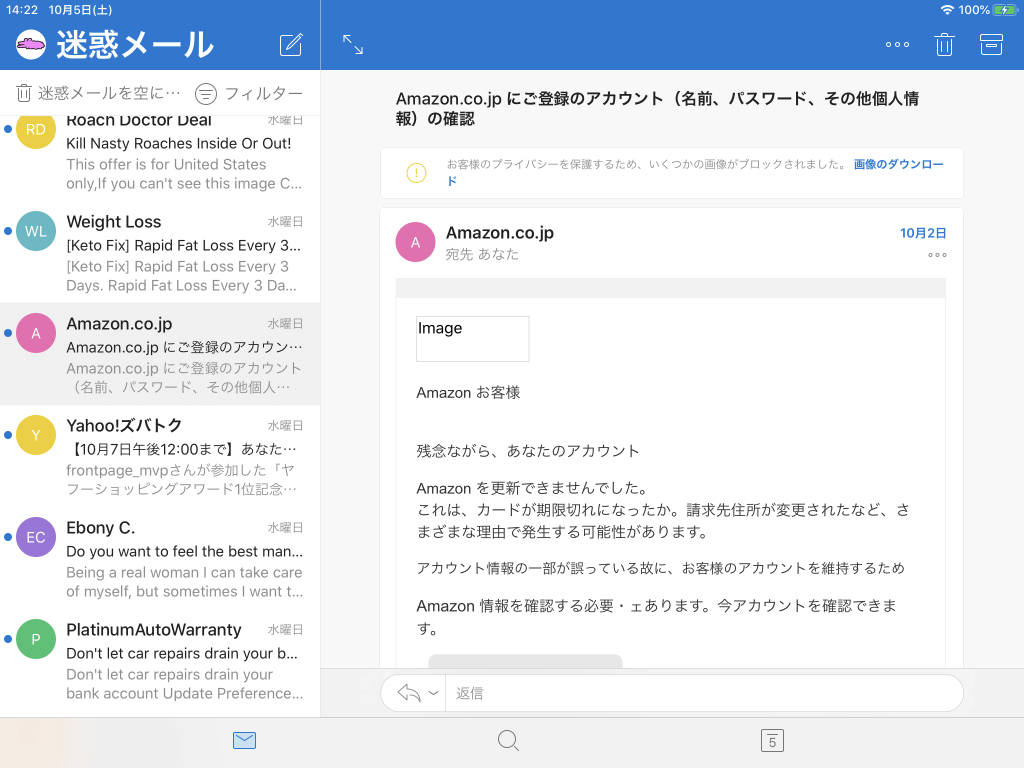The width and height of the screenshot is (1024, 768).
Task: Empty junk folder via 迷惑メールを空に
Action: (x=98, y=93)
